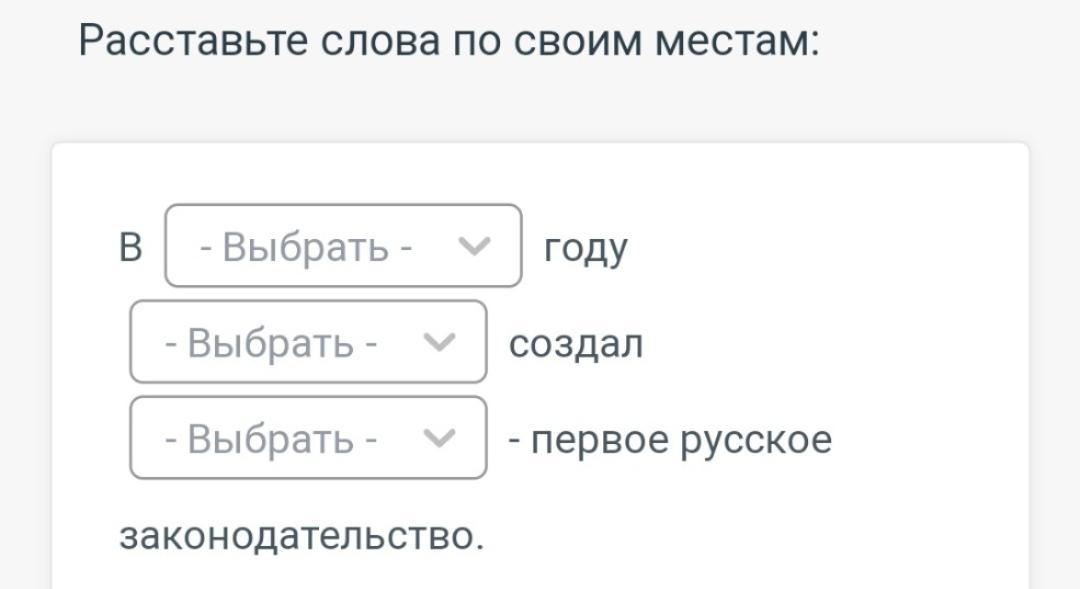
Task: Click the word "русское"
Action: coord(756,439)
